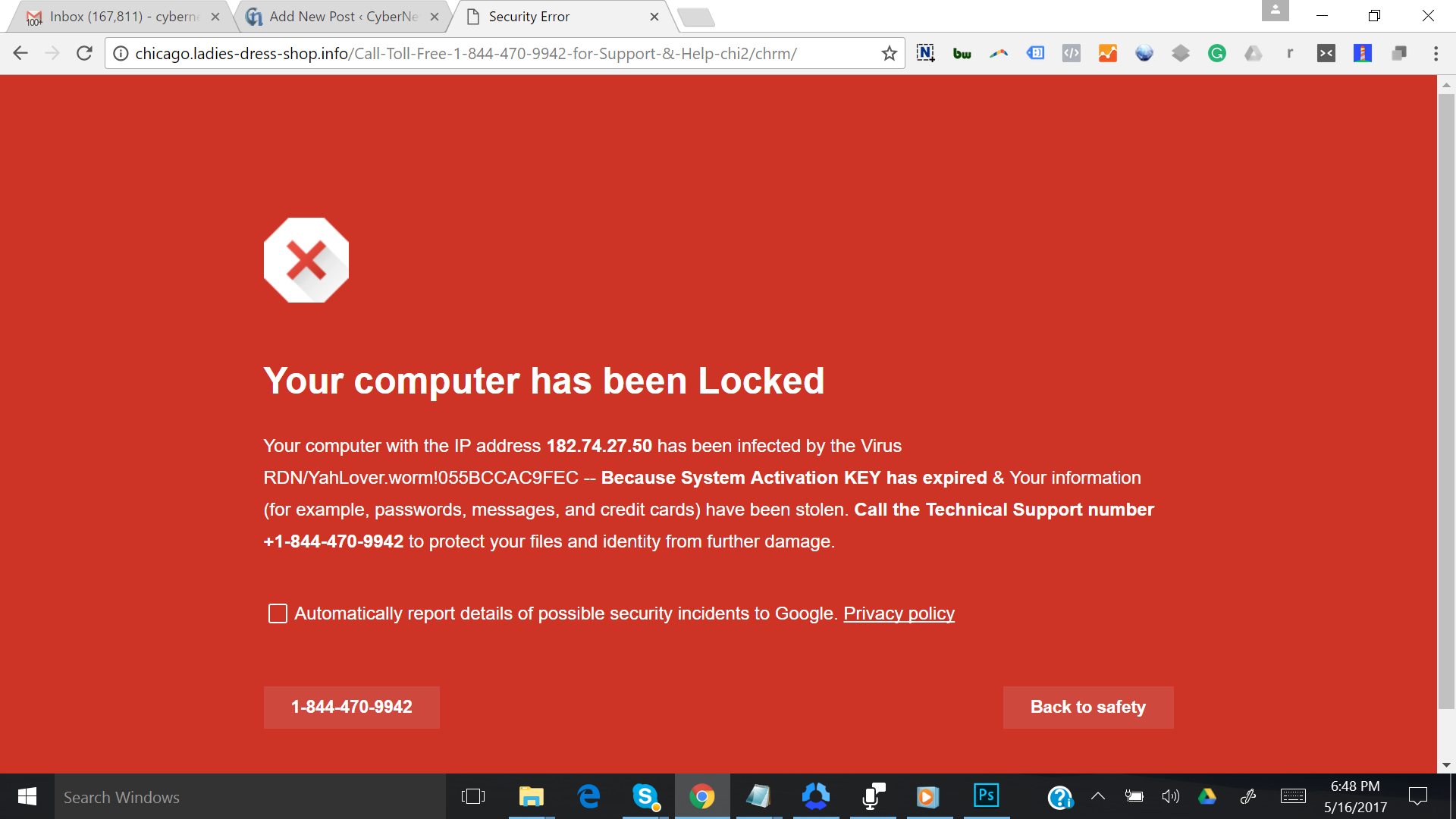Open Photoshop from the taskbar

pos(986,795)
